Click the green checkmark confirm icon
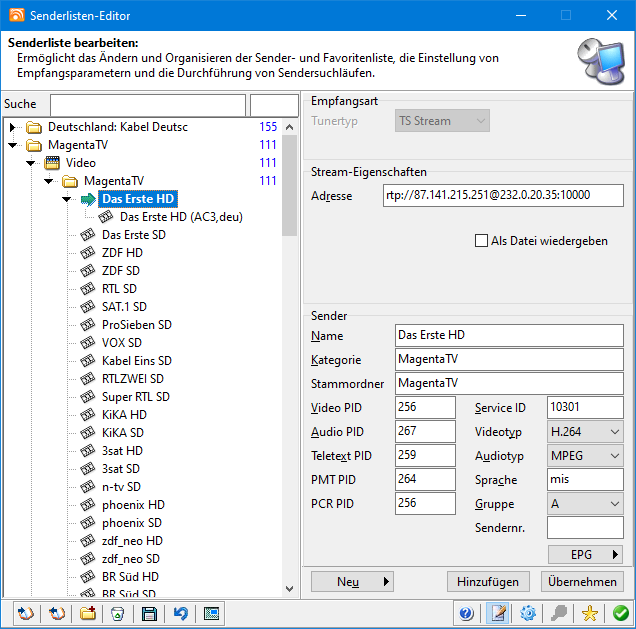 [x=621, y=613]
